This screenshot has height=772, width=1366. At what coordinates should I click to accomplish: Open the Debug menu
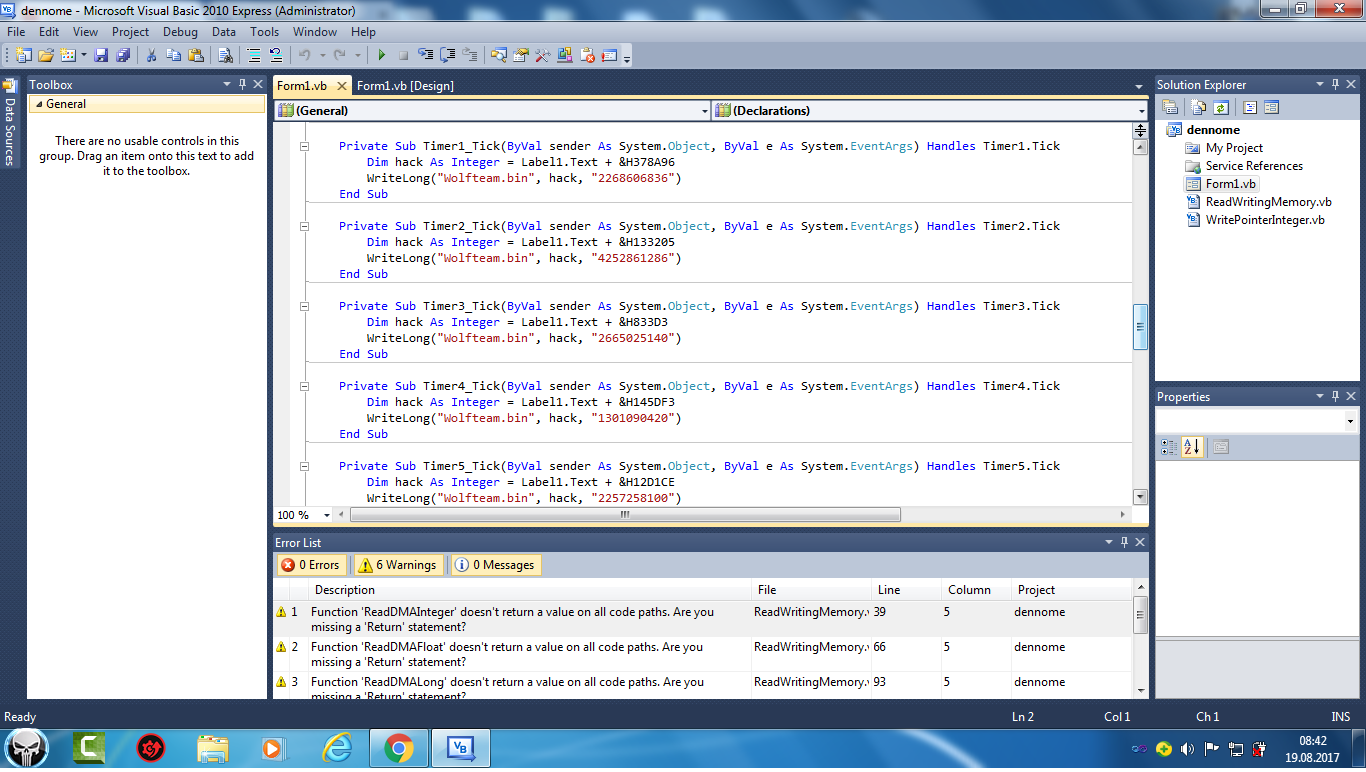click(x=180, y=32)
